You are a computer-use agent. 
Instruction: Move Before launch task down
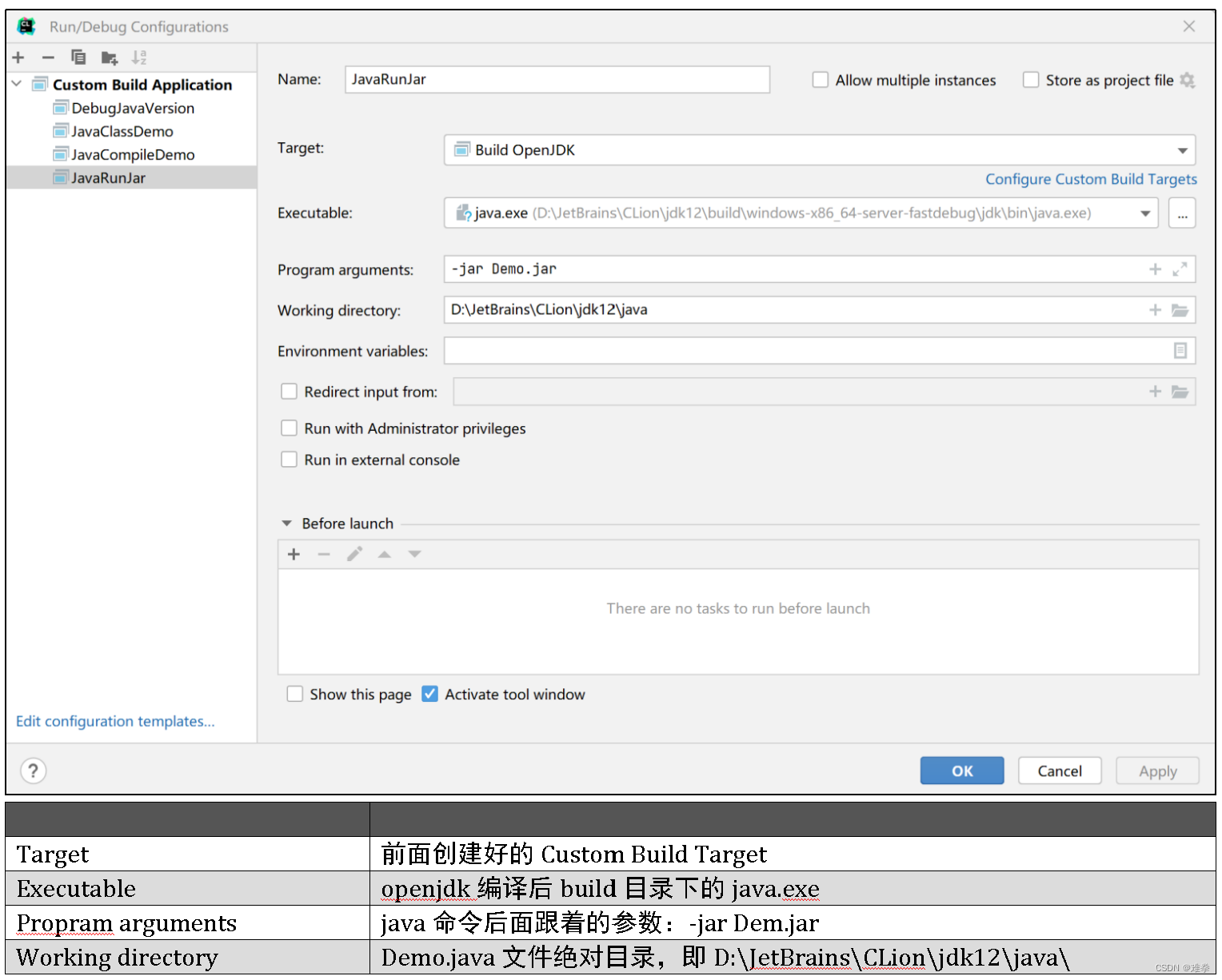[414, 555]
